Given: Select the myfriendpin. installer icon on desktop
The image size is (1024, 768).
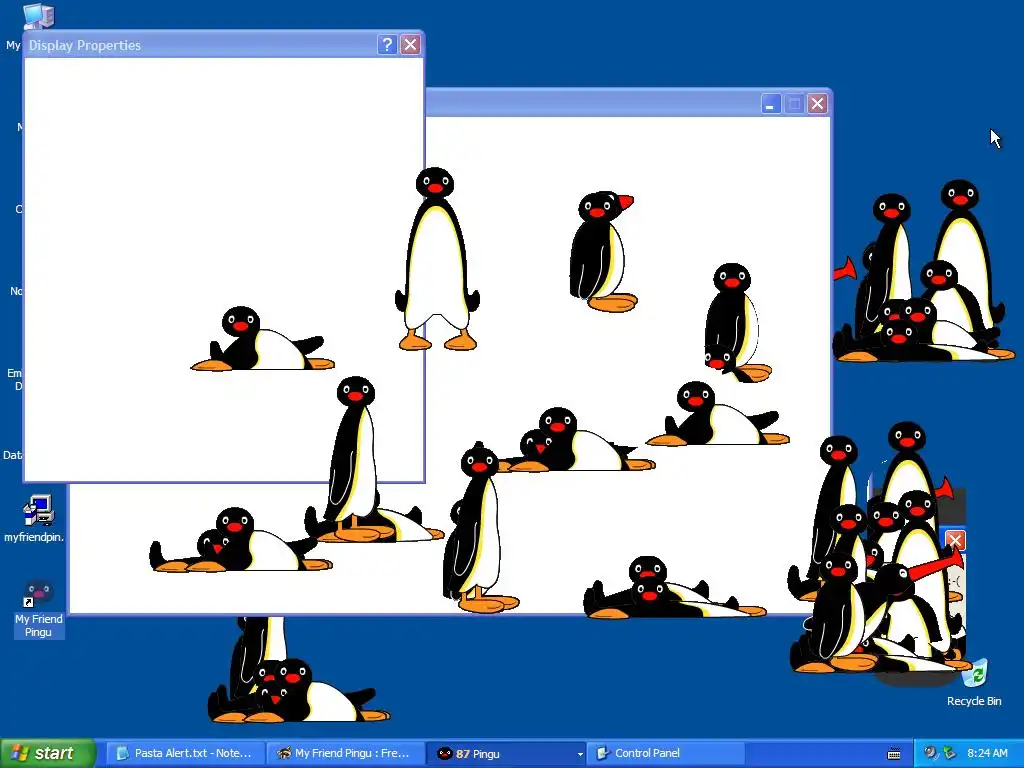Looking at the screenshot, I should coord(35,519).
